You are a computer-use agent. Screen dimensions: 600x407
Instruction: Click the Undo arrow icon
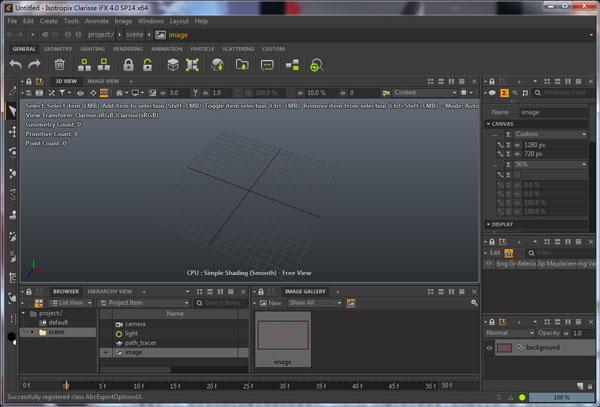point(16,65)
